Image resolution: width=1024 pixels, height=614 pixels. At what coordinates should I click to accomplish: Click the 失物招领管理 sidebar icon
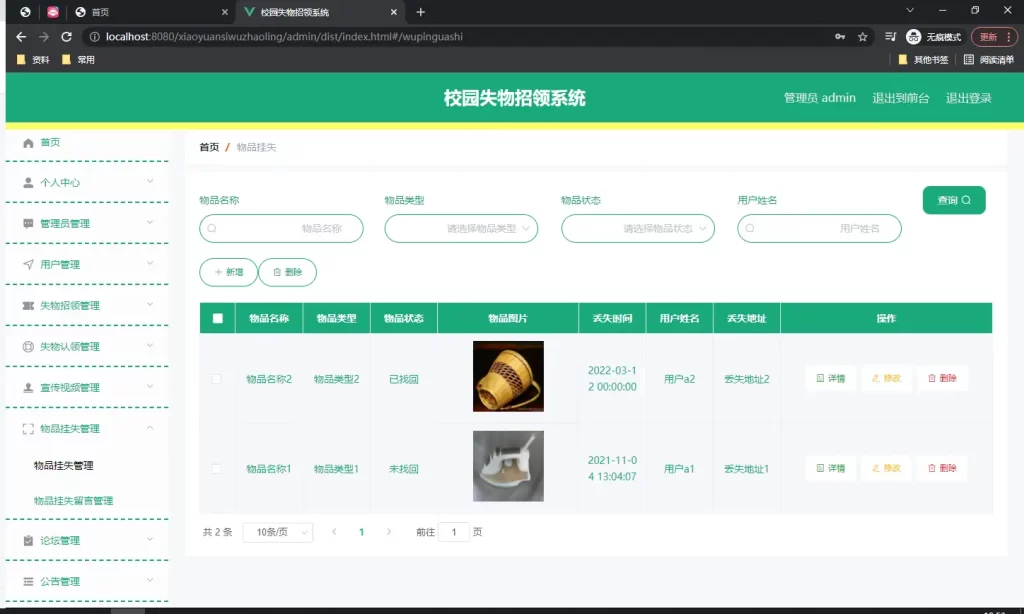(28, 305)
